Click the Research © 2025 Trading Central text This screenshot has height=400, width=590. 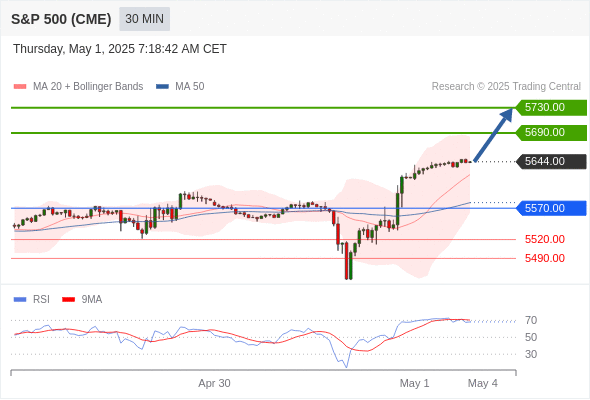(x=506, y=87)
